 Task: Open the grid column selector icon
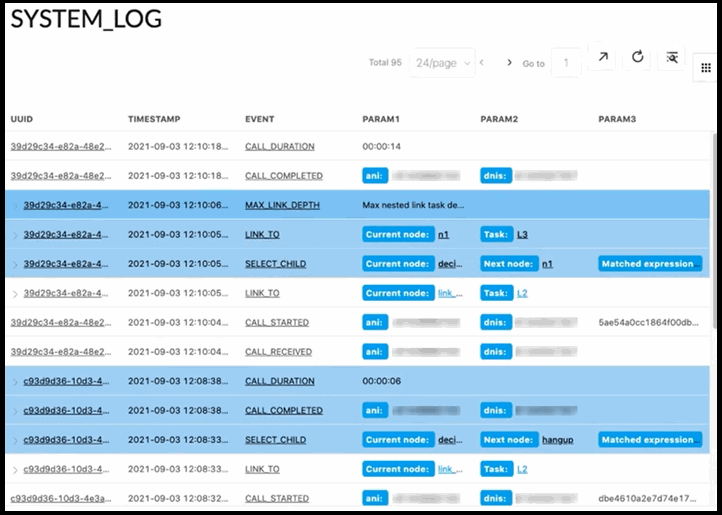point(706,68)
